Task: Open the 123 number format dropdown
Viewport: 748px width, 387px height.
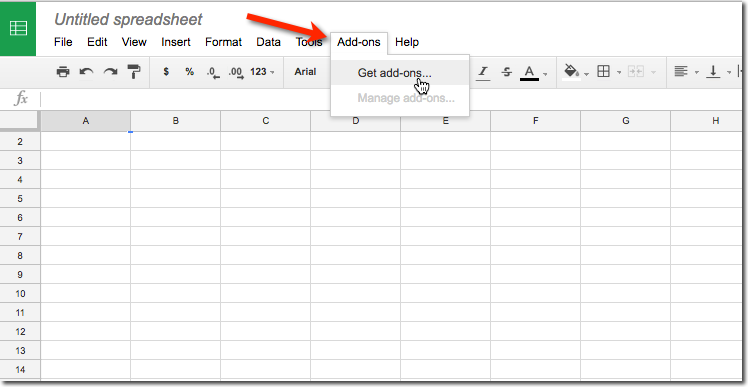Action: pos(262,72)
